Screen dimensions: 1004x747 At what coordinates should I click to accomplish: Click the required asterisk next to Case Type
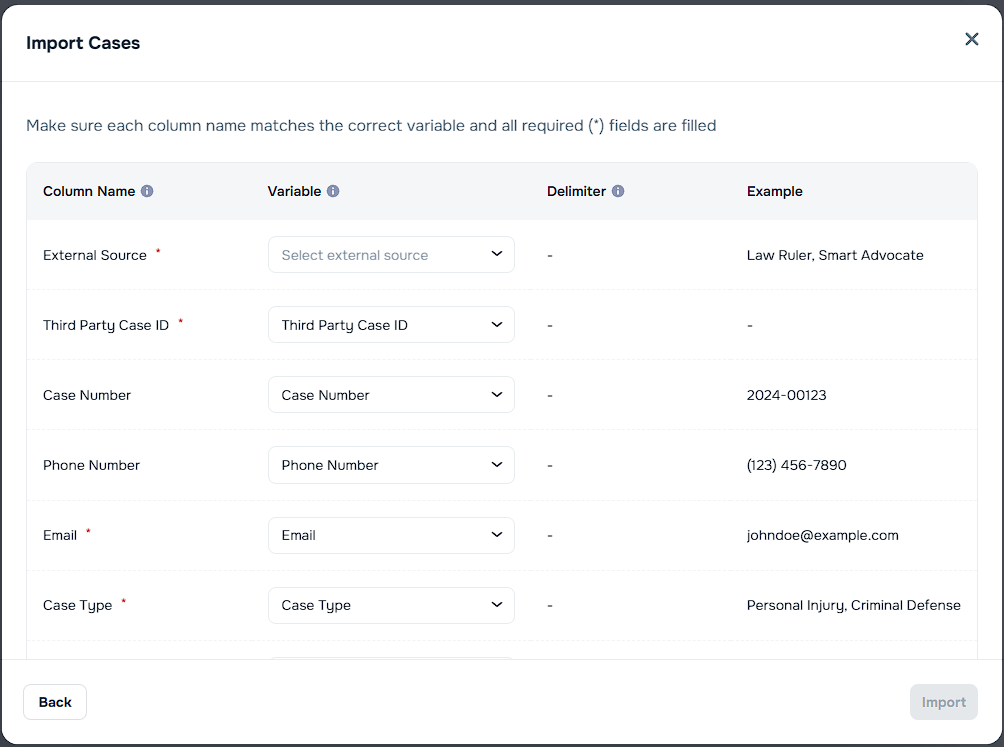123,600
